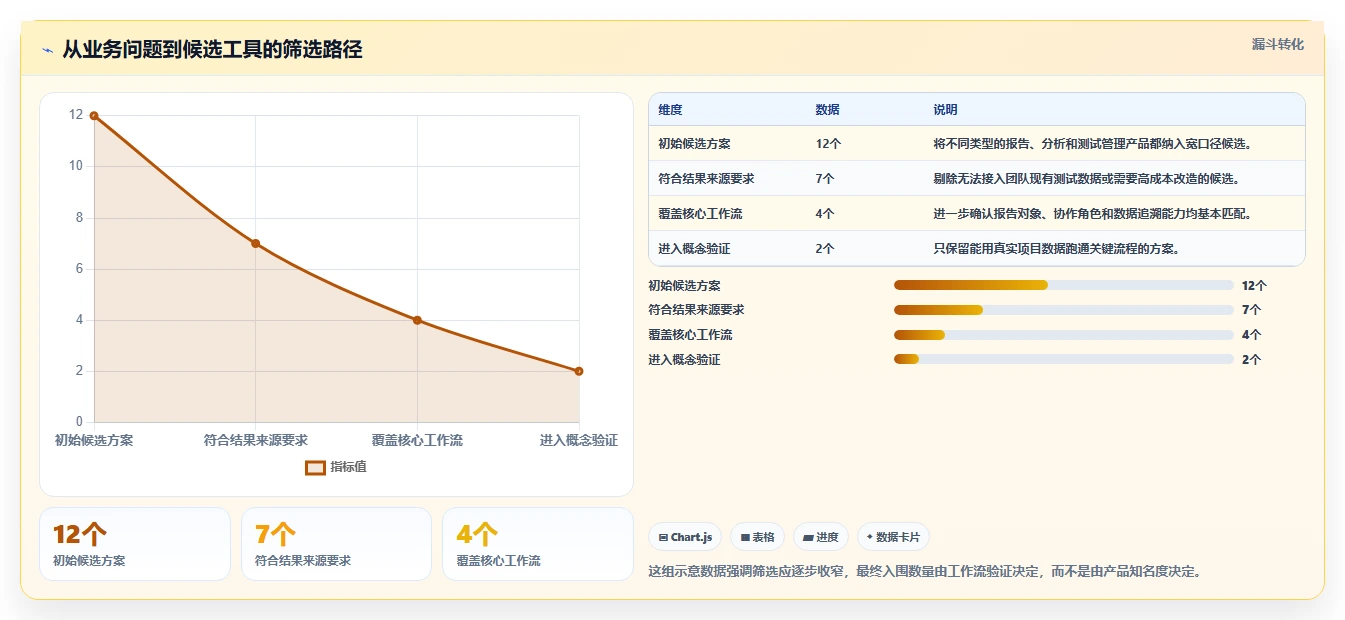Click the table value 7个
The width and height of the screenshot is (1345, 620).
pyautogui.click(x=825, y=179)
